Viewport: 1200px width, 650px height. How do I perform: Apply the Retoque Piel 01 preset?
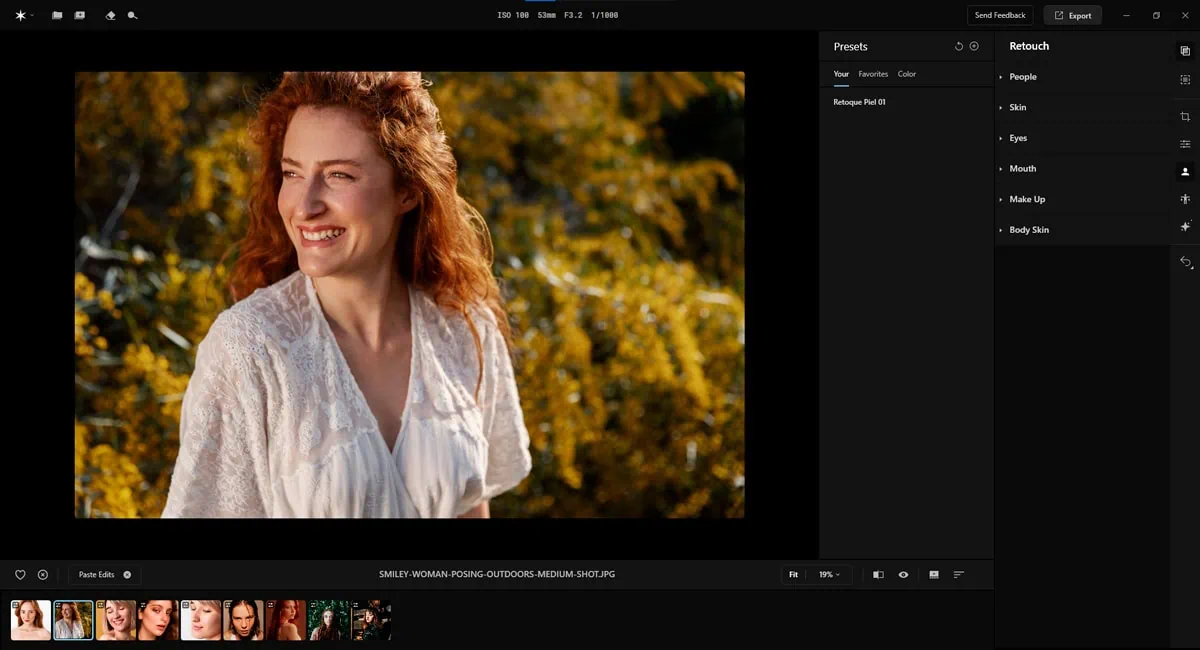[x=859, y=102]
